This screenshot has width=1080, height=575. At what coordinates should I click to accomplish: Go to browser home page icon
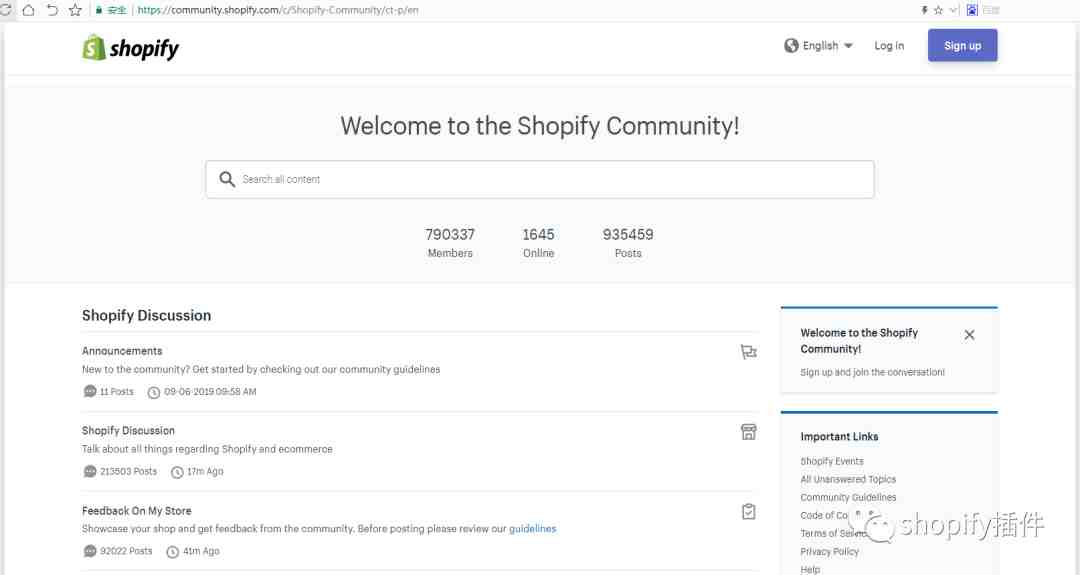coord(28,10)
